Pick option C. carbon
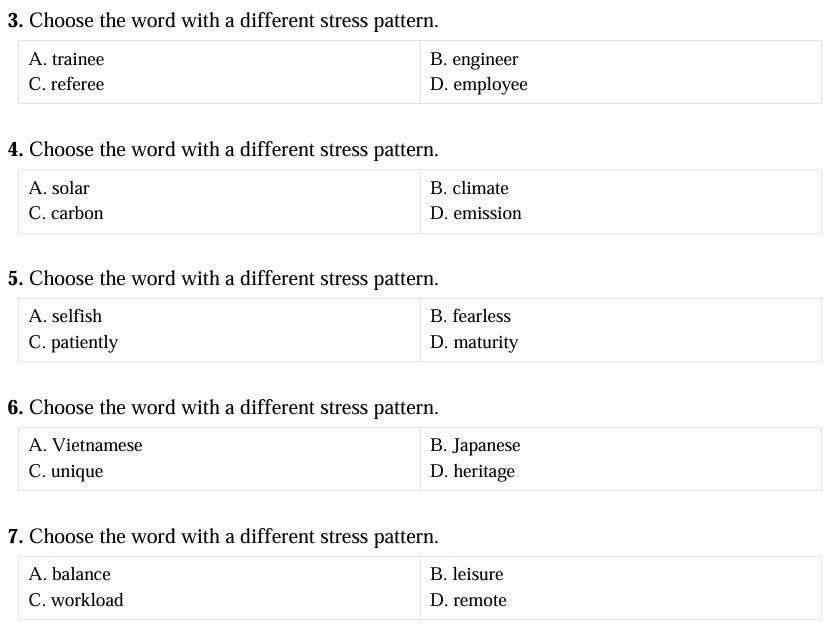This screenshot has width=837, height=628. point(66,214)
